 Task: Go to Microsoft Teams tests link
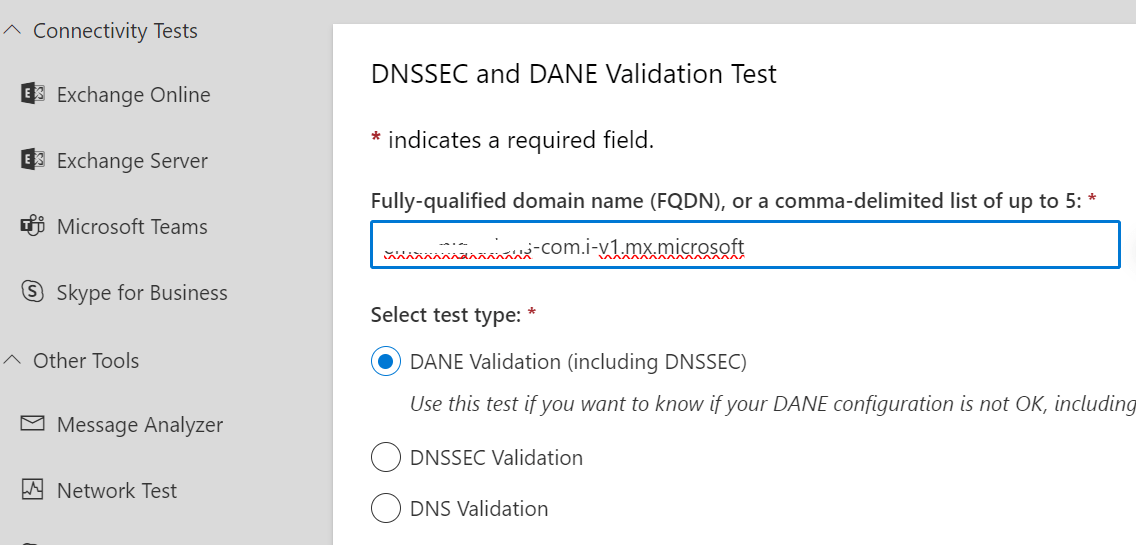click(x=132, y=227)
